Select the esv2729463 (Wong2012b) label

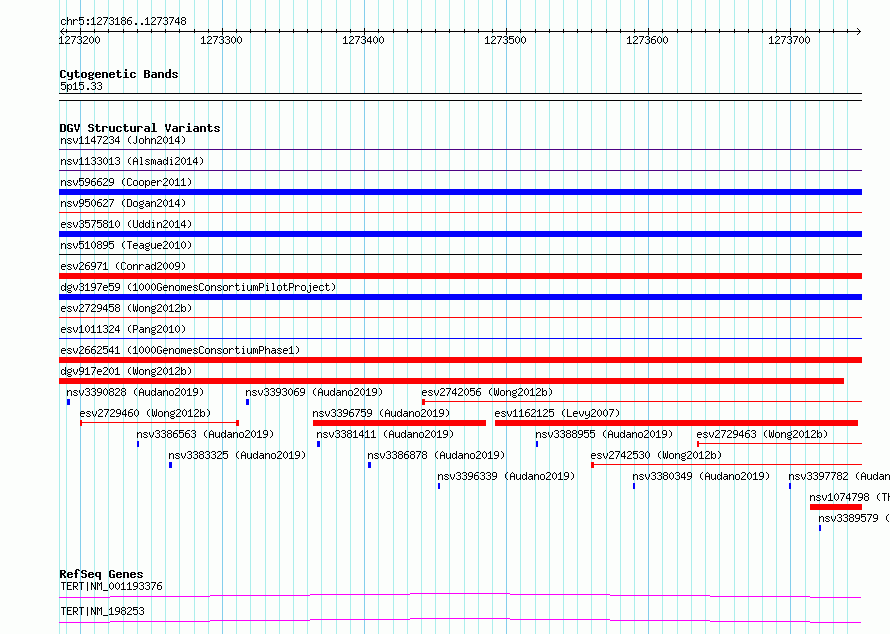pos(762,434)
